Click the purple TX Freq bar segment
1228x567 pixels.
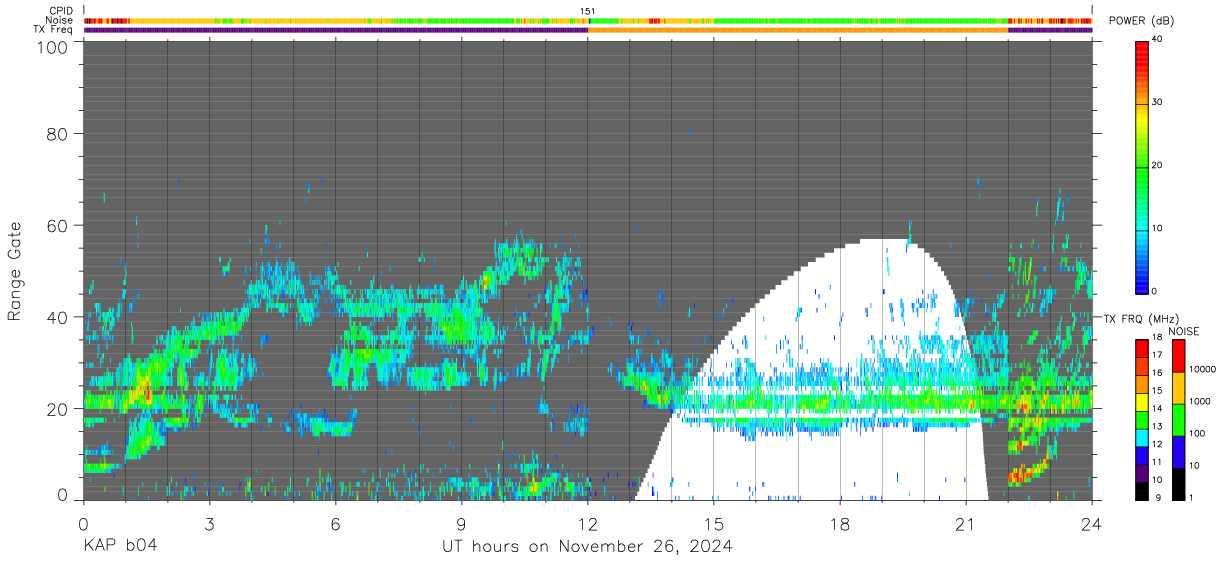336,30
